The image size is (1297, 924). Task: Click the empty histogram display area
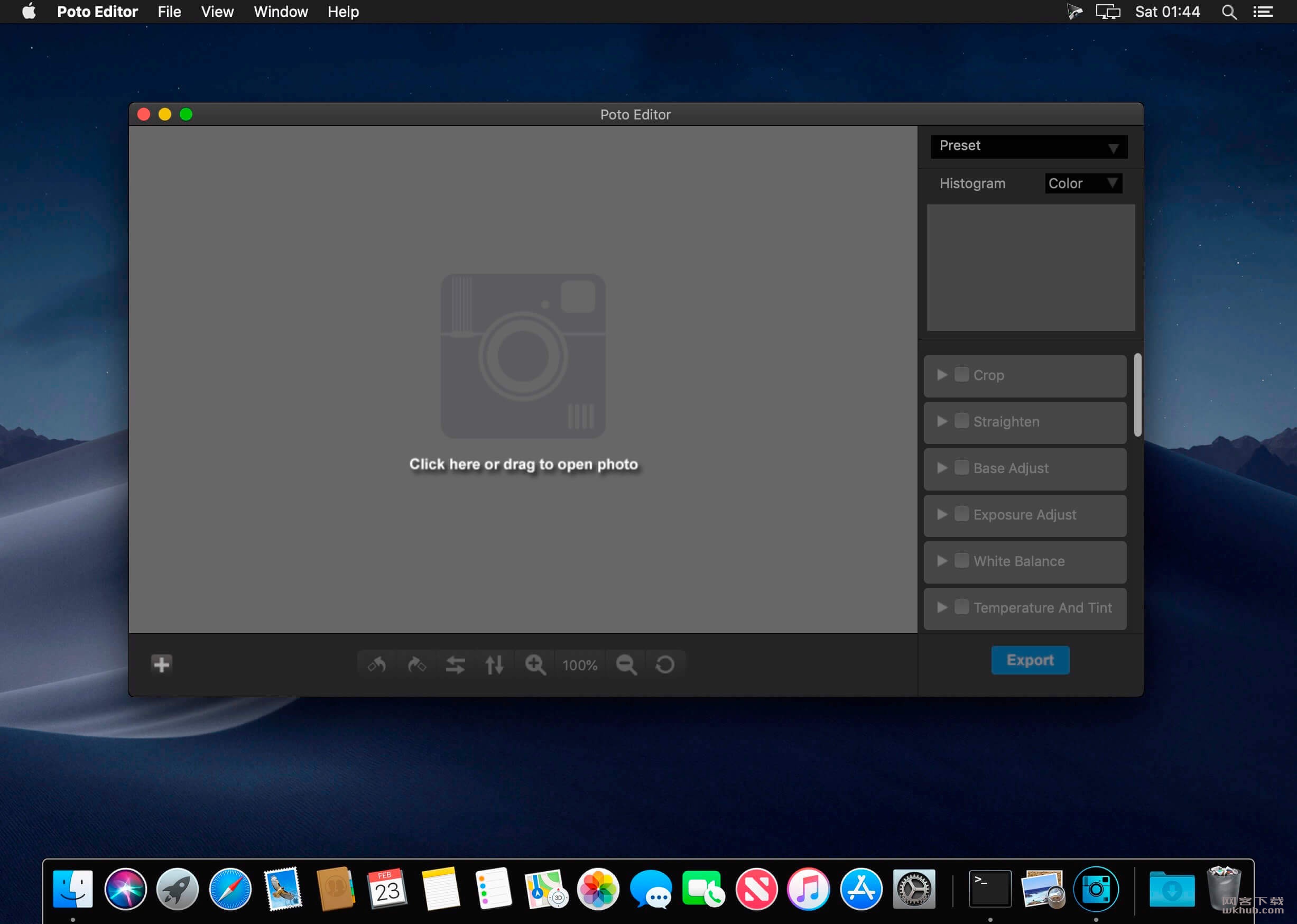1031,267
